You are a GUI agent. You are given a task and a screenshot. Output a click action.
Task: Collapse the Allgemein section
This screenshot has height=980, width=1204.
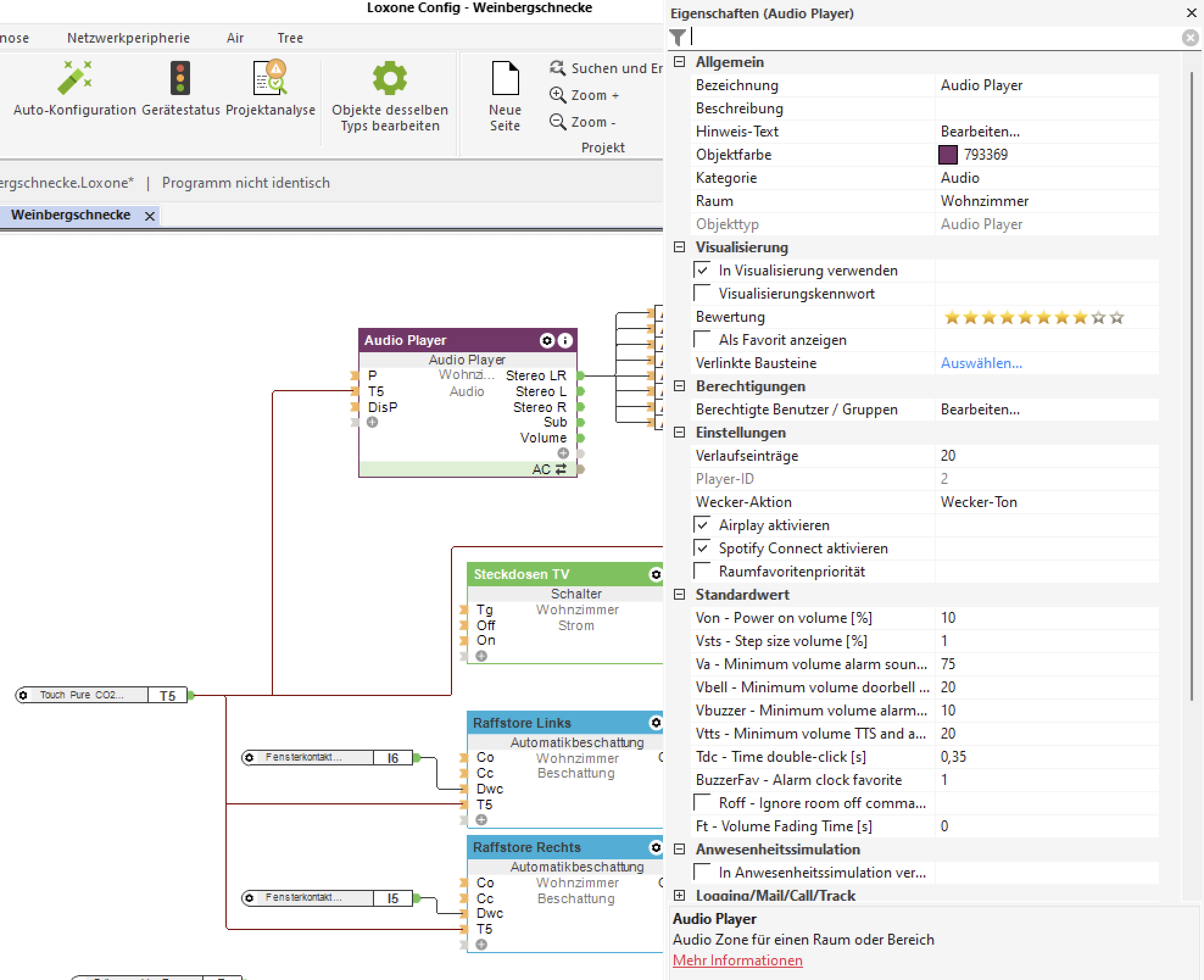(x=679, y=62)
